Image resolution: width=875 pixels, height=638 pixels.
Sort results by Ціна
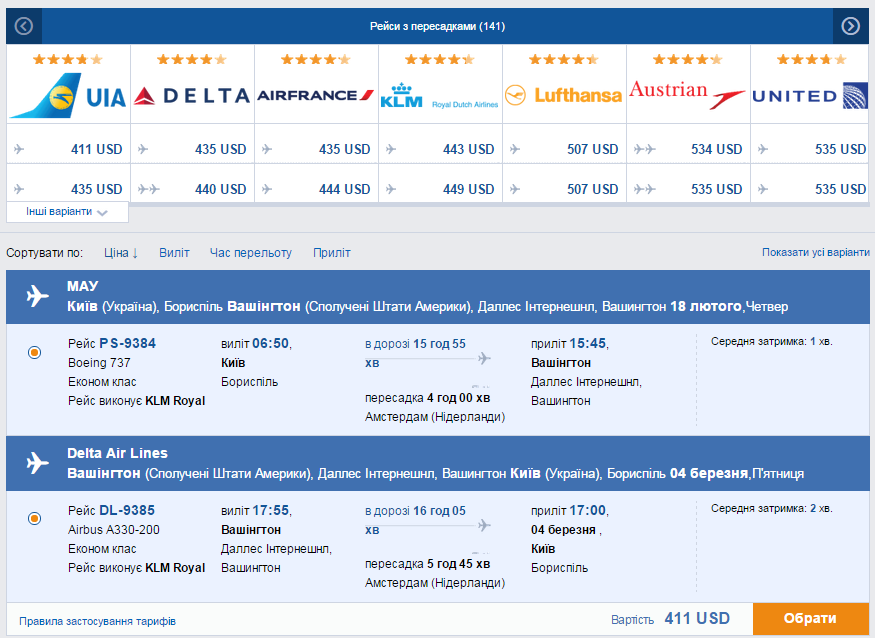pos(121,253)
